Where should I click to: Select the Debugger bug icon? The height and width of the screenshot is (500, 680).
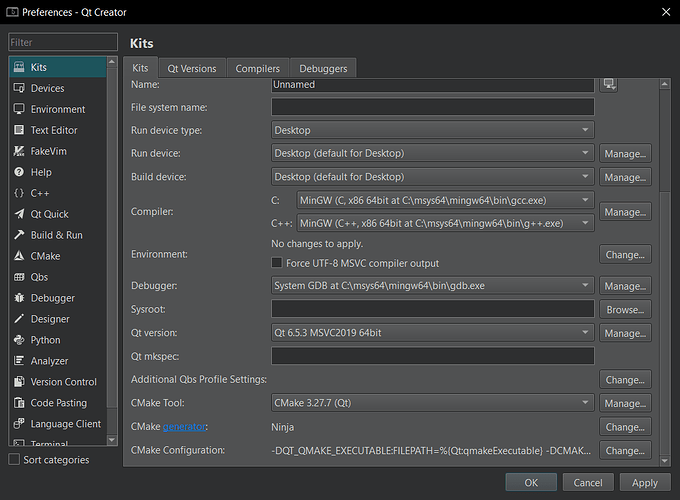(x=19, y=298)
